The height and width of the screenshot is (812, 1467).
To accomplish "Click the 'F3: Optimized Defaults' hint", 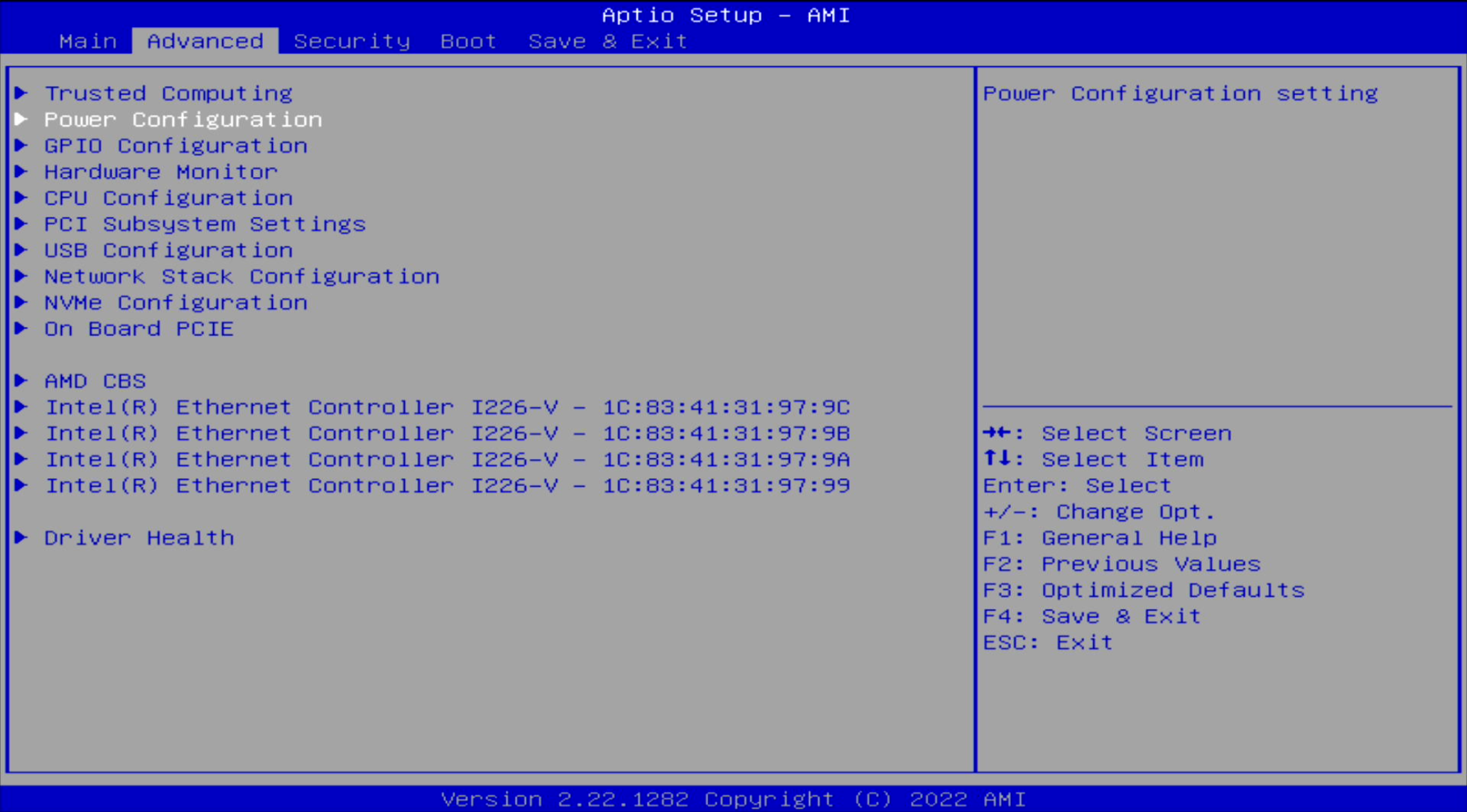I will click(x=1144, y=590).
